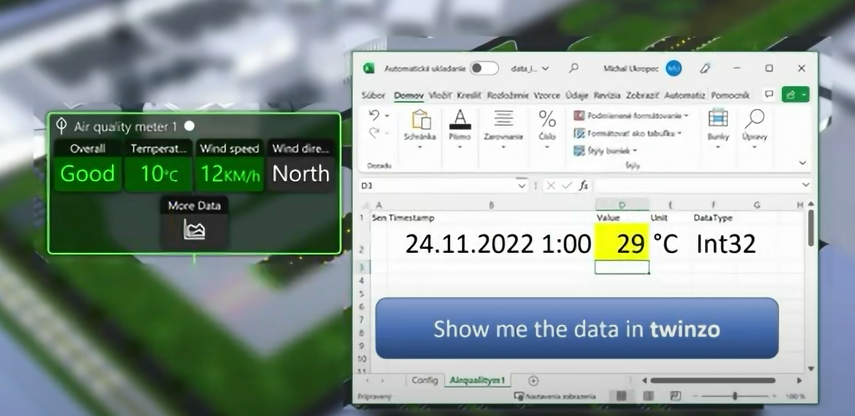Open Štýly buniek dropdown
Image resolution: width=855 pixels, height=416 pixels.
click(x=606, y=150)
